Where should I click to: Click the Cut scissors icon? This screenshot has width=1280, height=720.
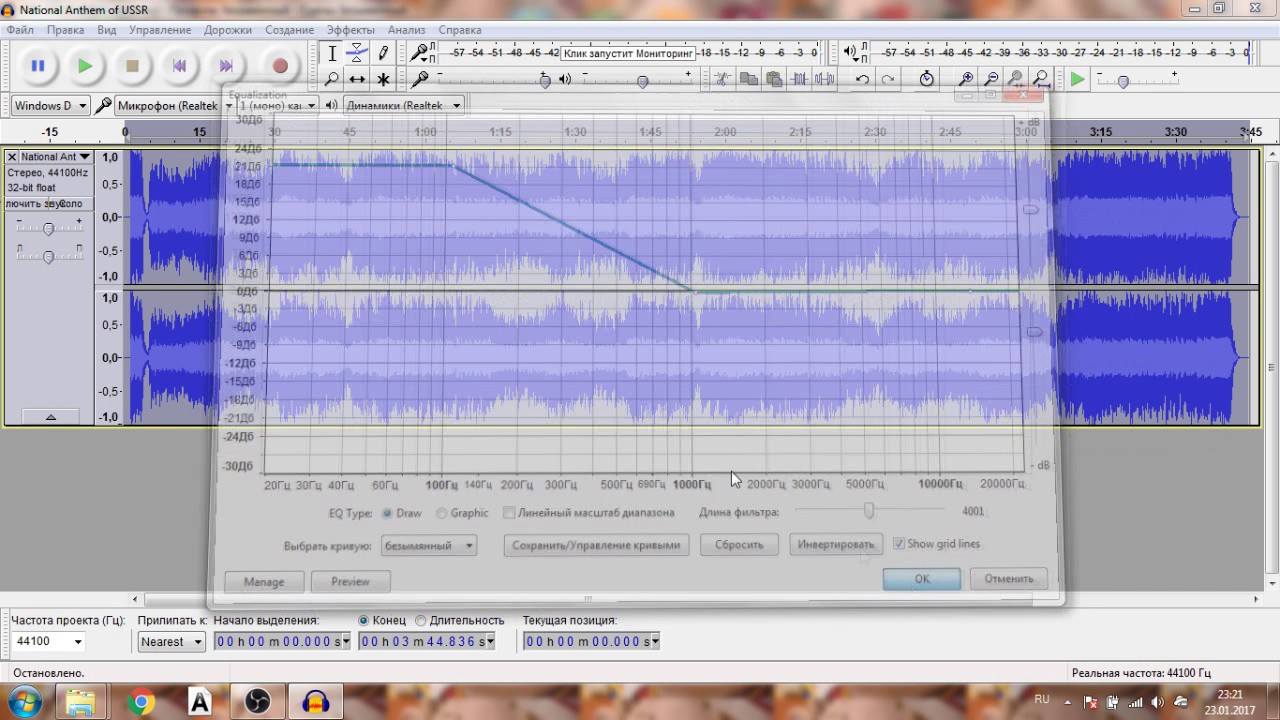[x=722, y=79]
